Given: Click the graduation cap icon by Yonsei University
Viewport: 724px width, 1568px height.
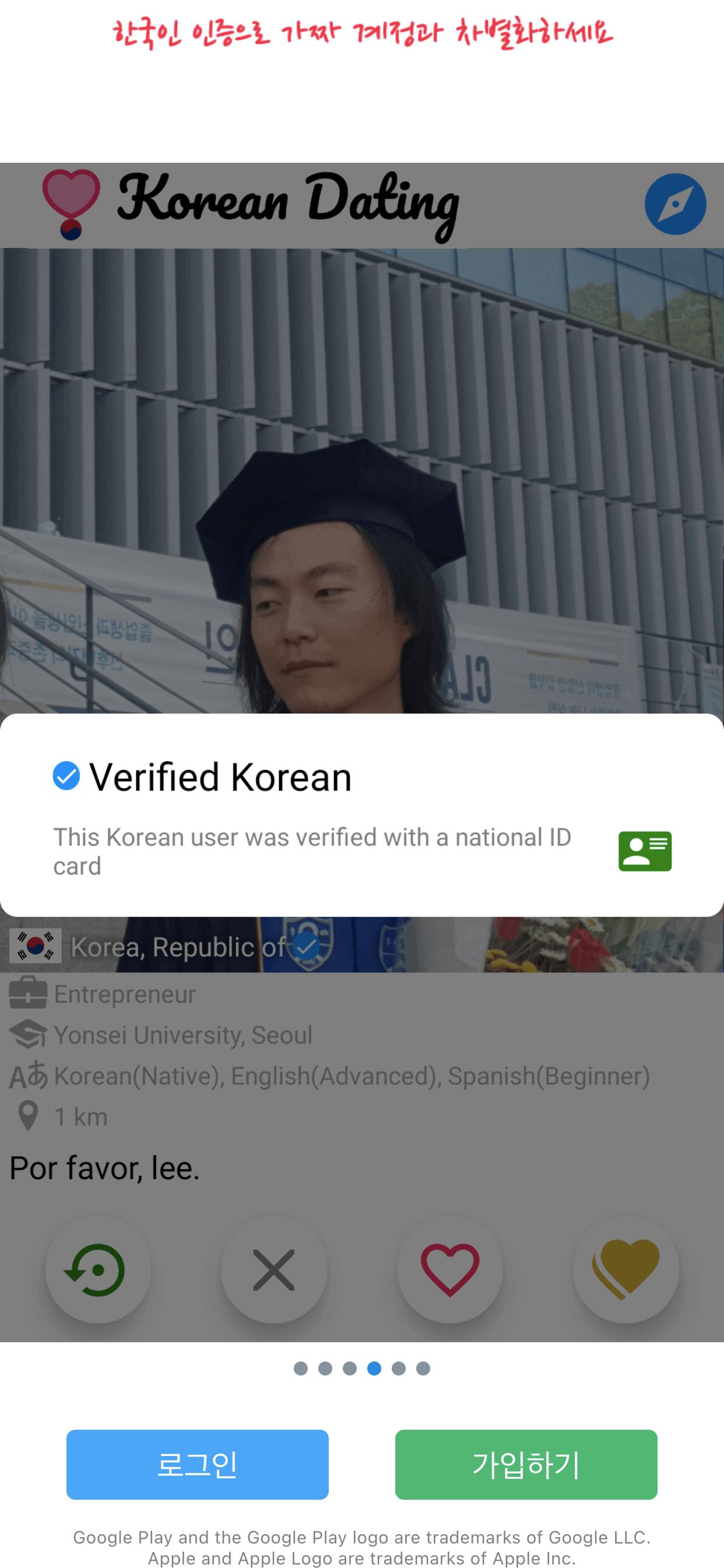Looking at the screenshot, I should 28,1035.
